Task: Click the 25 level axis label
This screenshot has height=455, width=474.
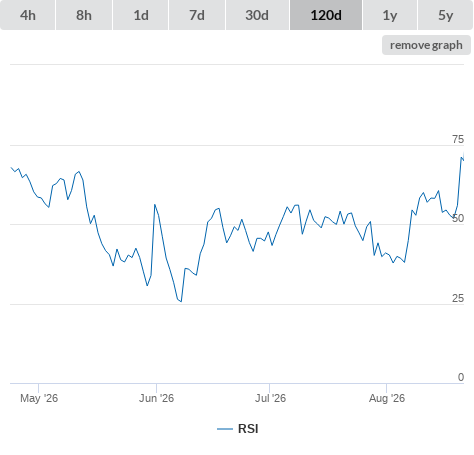Action: tap(458, 298)
